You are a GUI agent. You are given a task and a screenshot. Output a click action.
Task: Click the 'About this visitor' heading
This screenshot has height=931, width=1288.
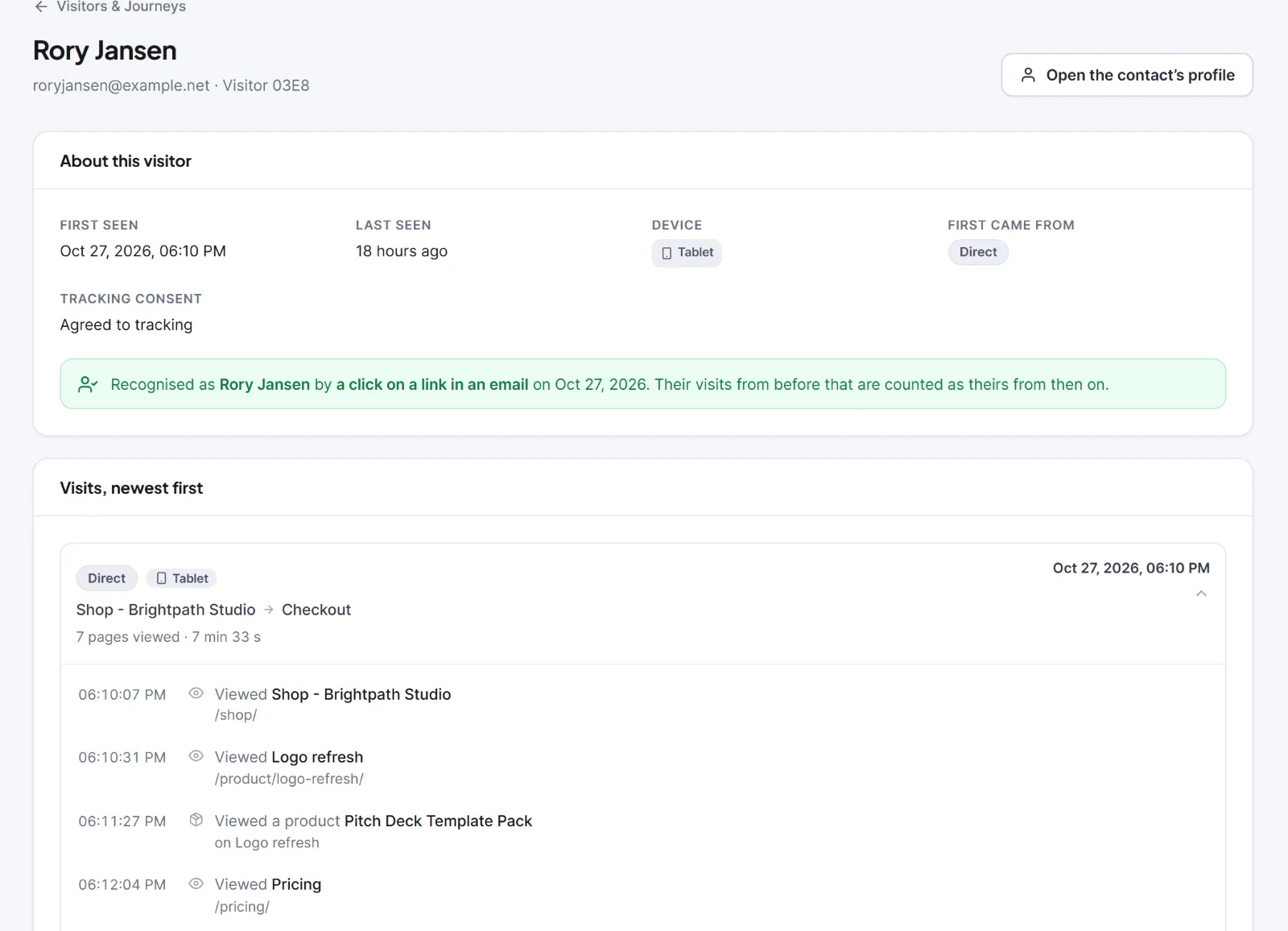[x=126, y=161]
